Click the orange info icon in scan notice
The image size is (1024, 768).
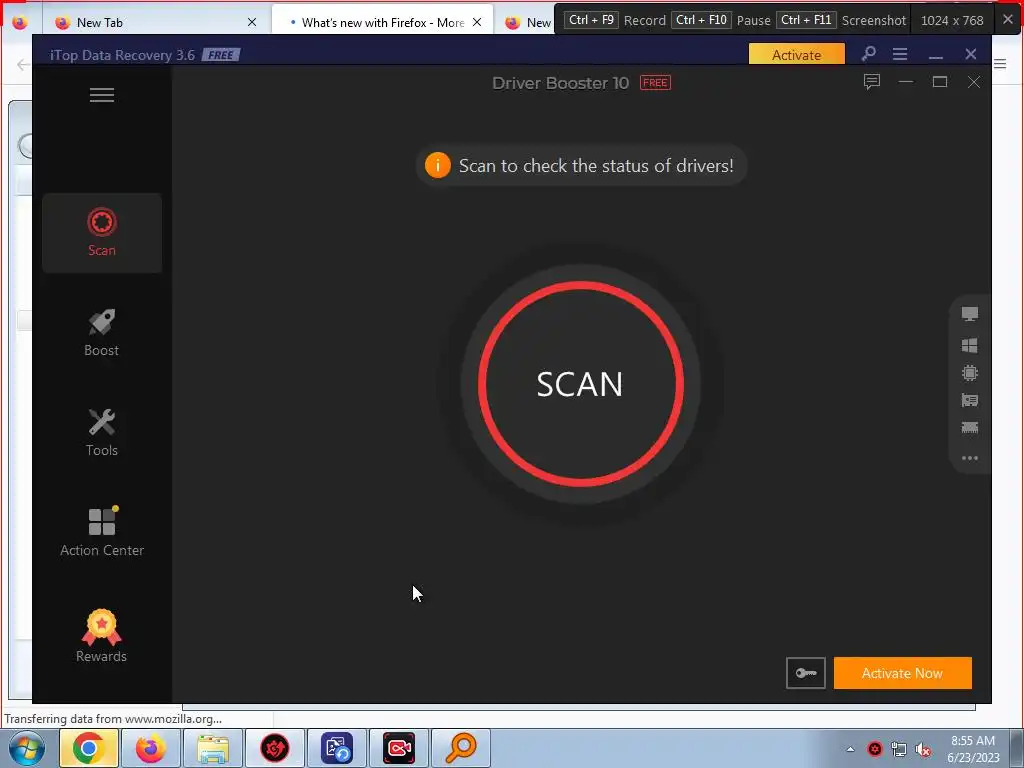438,165
